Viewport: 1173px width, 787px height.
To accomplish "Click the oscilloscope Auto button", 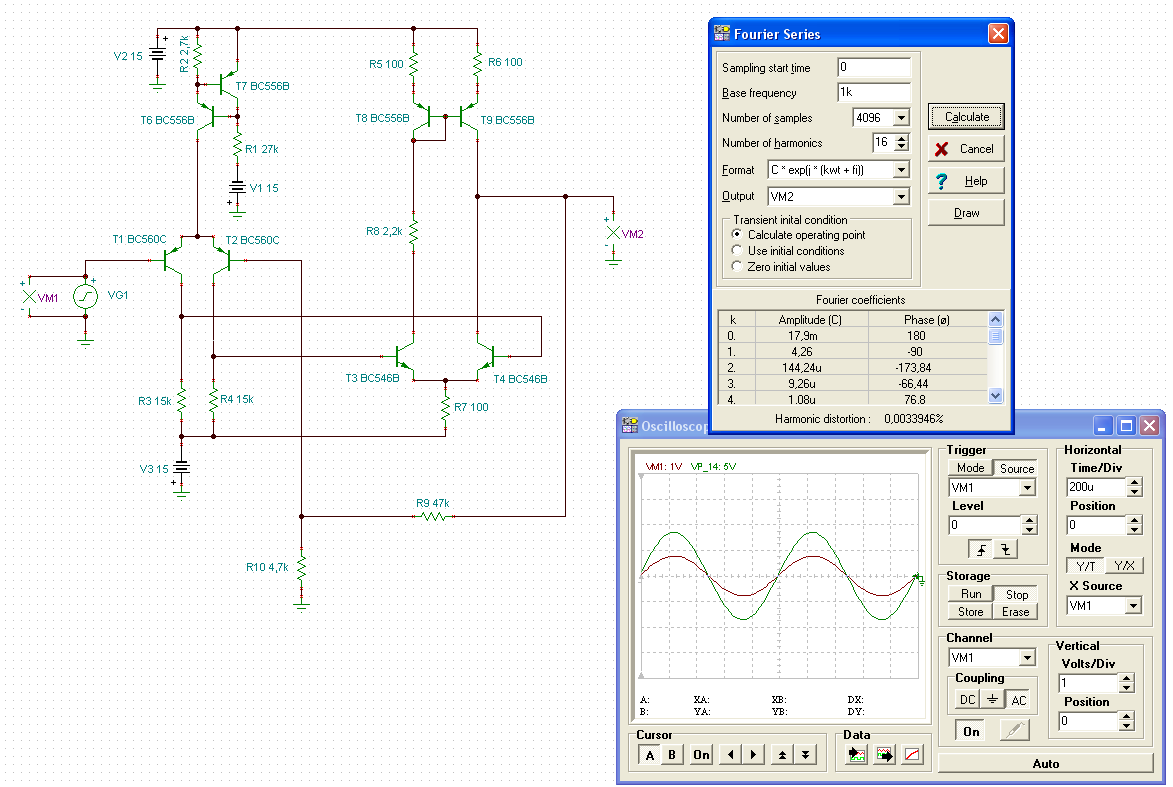I will 1045,764.
